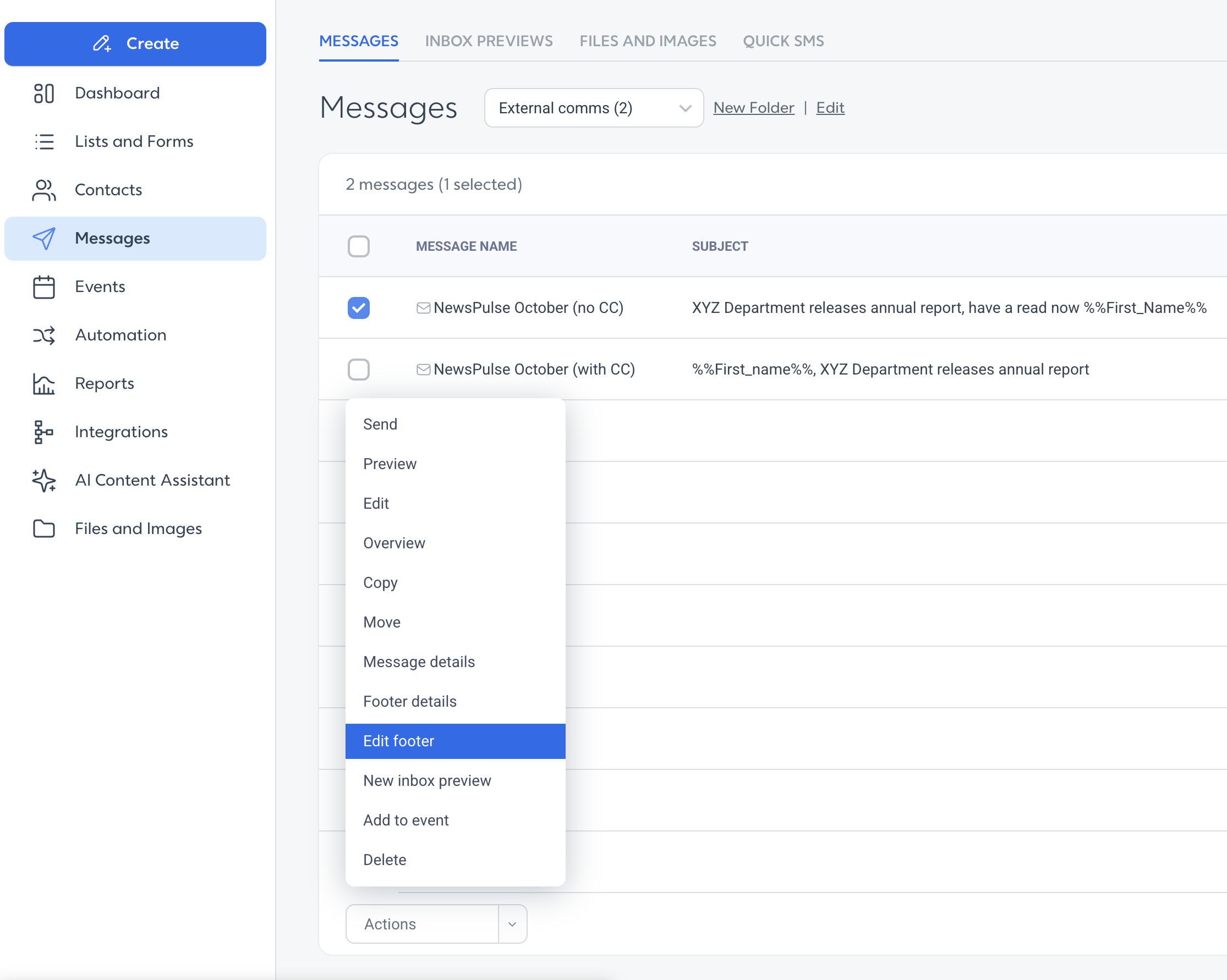Switch to the Inbox Previews tab
Image resolution: width=1227 pixels, height=980 pixels.
(x=489, y=41)
